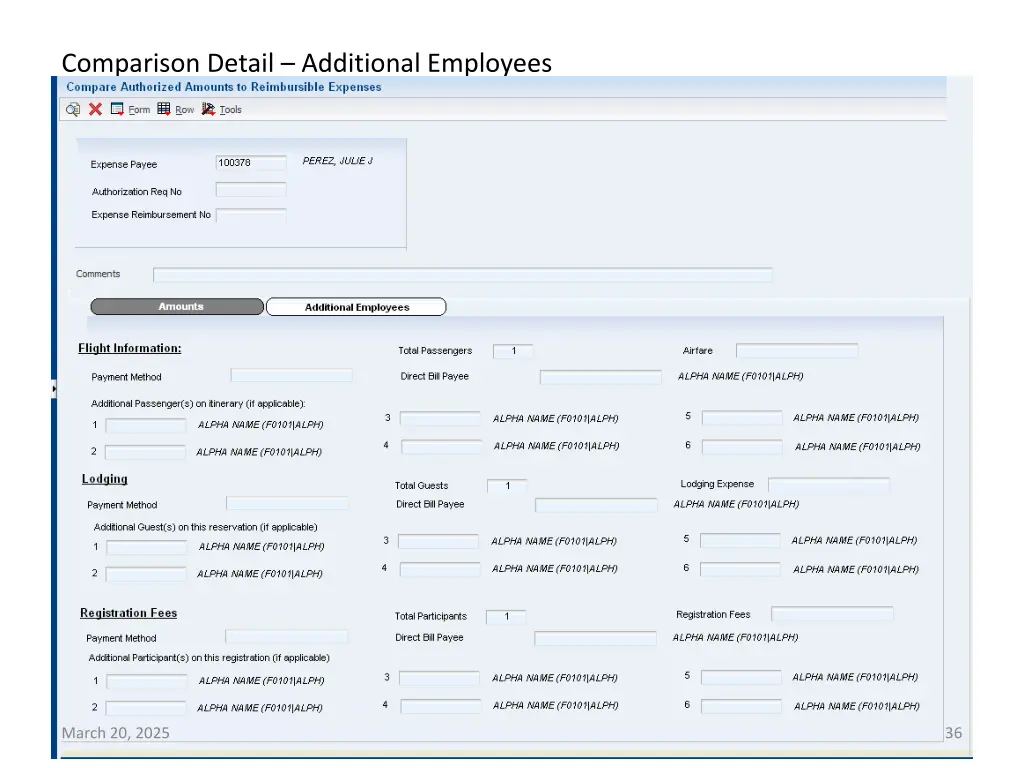Viewport: 1024px width, 768px height.
Task: Click additional passenger 4 field
Action: (x=441, y=447)
